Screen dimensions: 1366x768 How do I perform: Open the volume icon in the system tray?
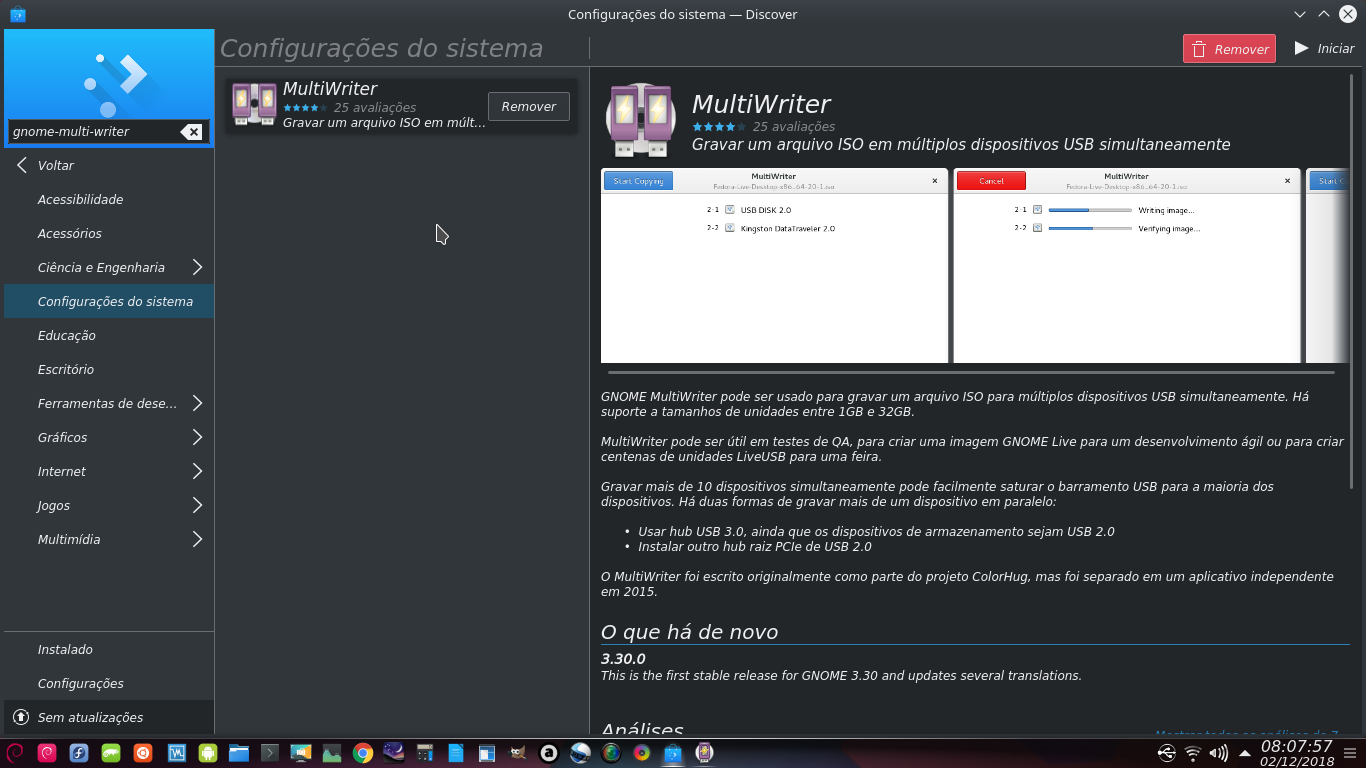(1218, 753)
